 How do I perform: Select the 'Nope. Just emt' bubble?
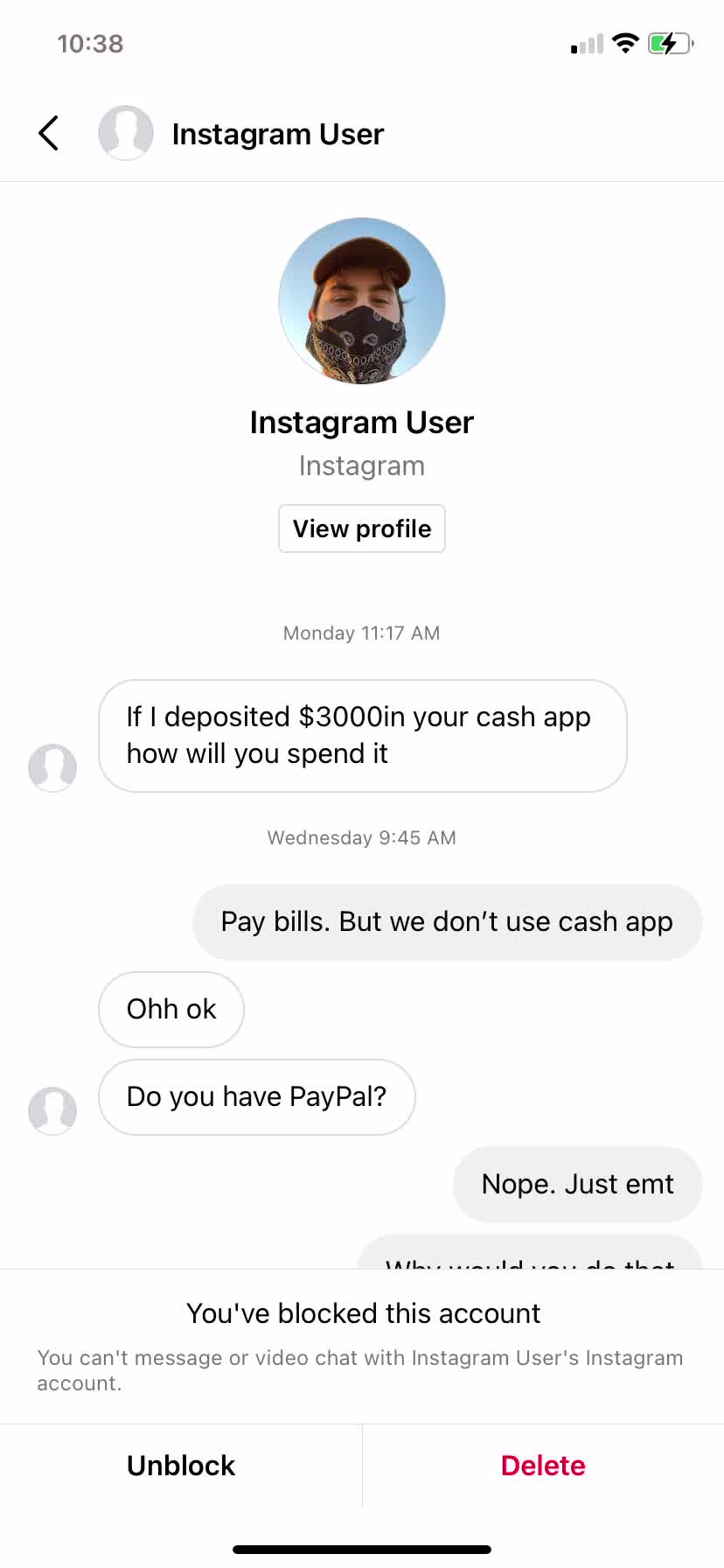click(578, 1185)
